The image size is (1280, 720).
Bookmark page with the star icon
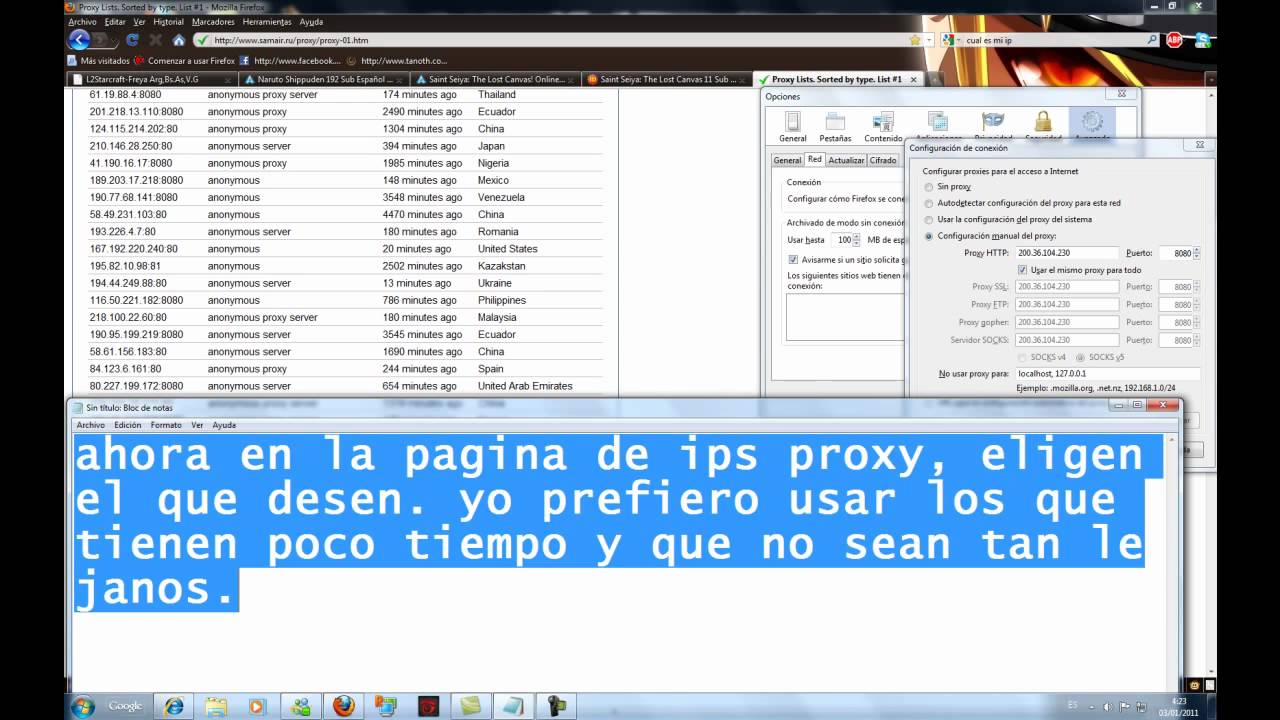[x=914, y=40]
